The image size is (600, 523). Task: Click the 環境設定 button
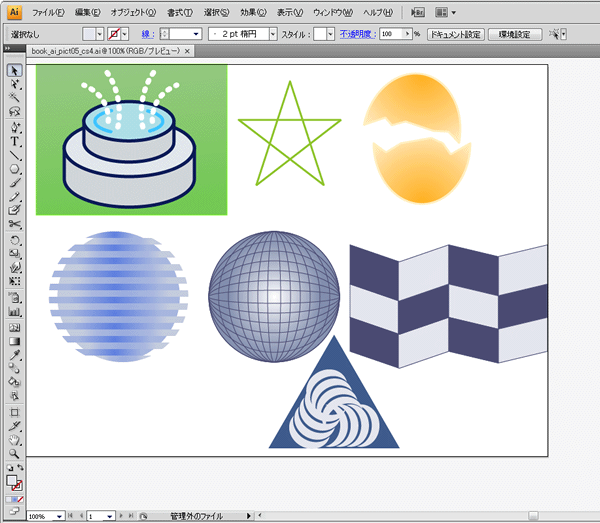(x=515, y=34)
